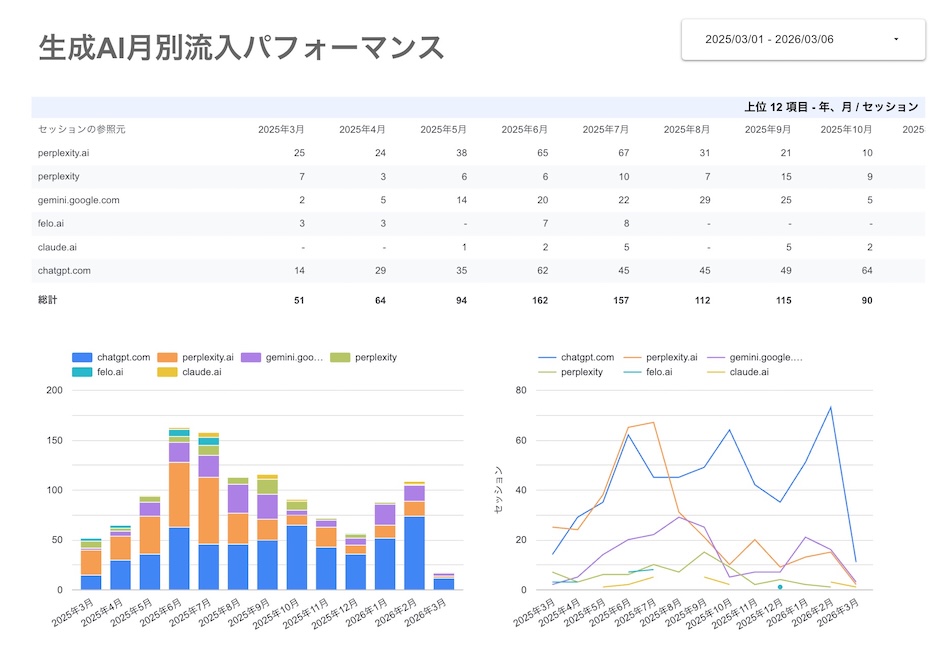Click the 2025年8月 stacked bar in bar chart

(238, 533)
